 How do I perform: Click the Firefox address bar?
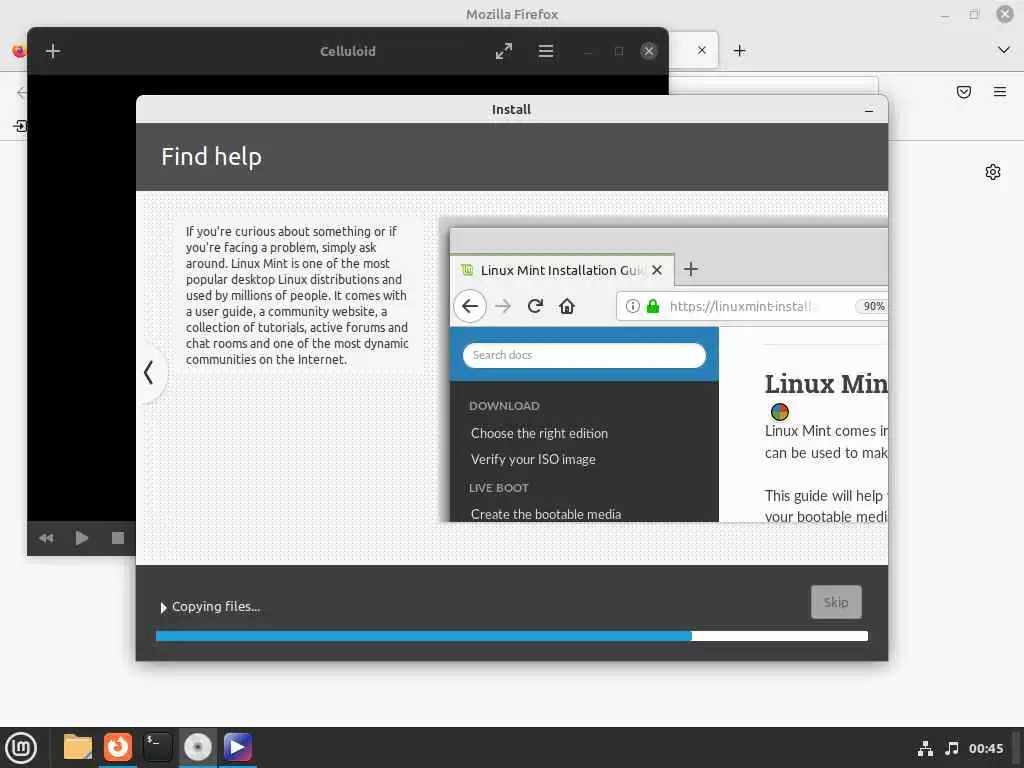[x=774, y=86]
